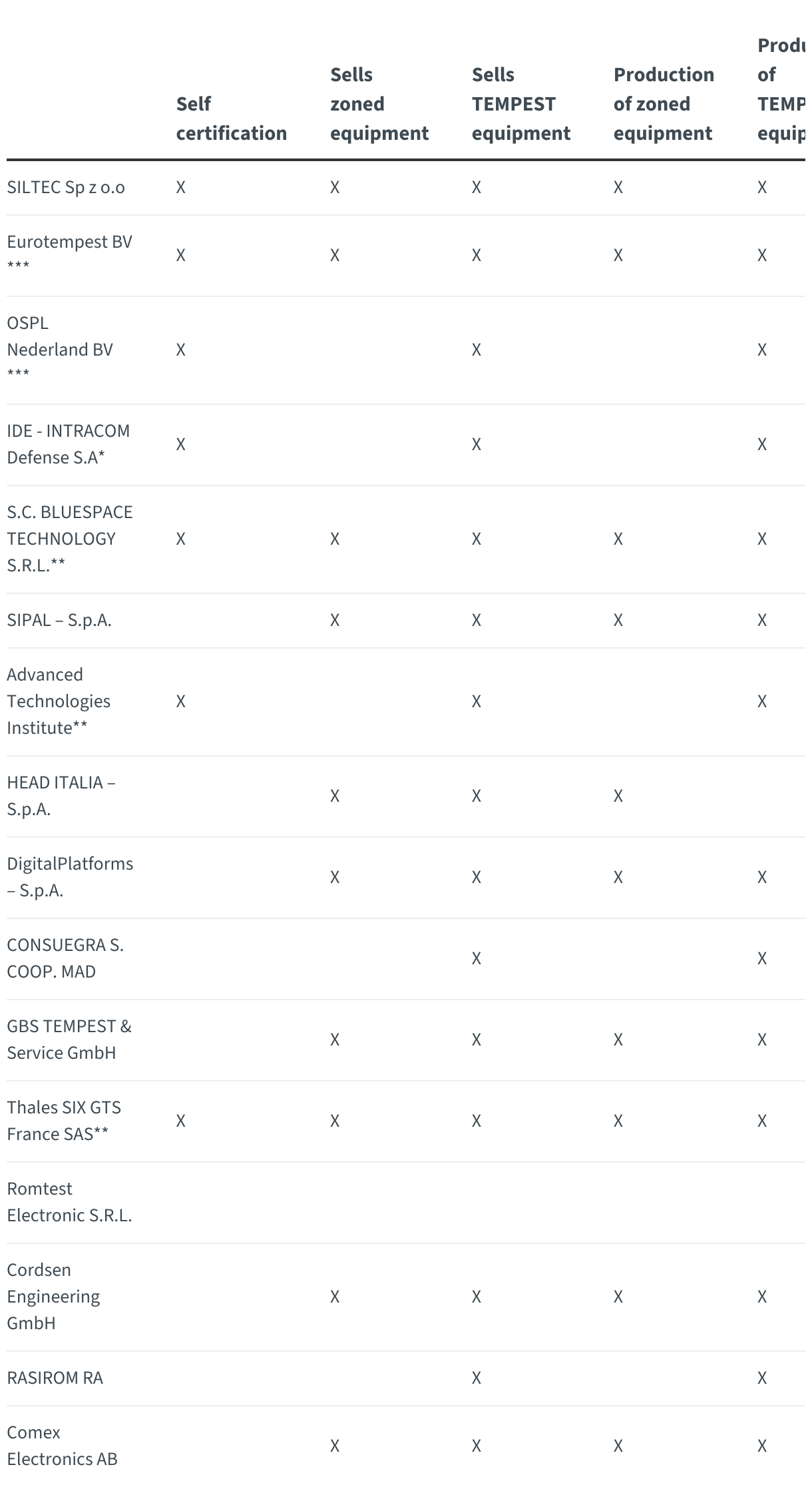Select Advanced Technologies Institute row label
This screenshot has width=812, height=1493.
point(59,701)
